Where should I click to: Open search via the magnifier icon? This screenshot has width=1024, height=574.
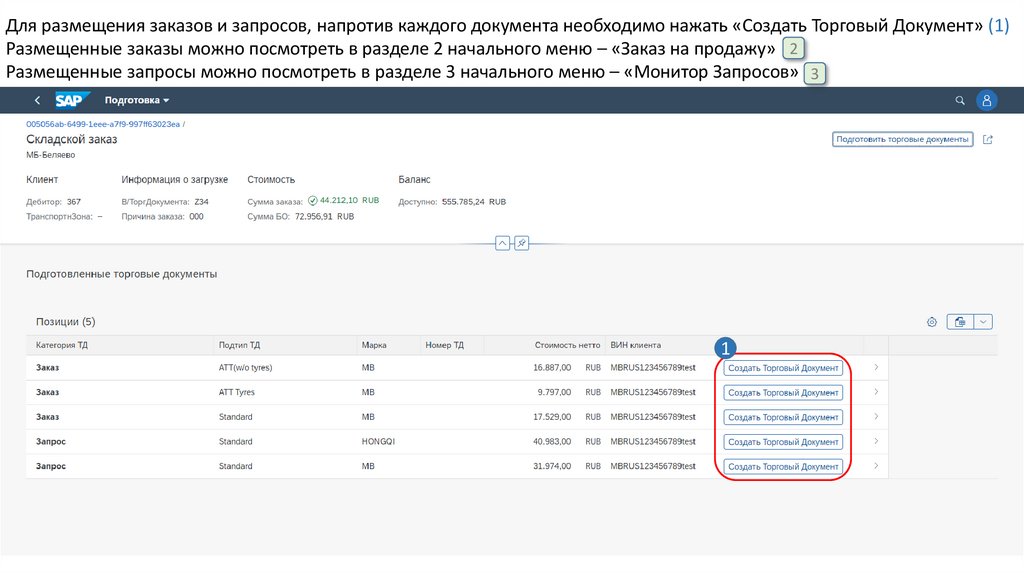pyautogui.click(x=960, y=100)
